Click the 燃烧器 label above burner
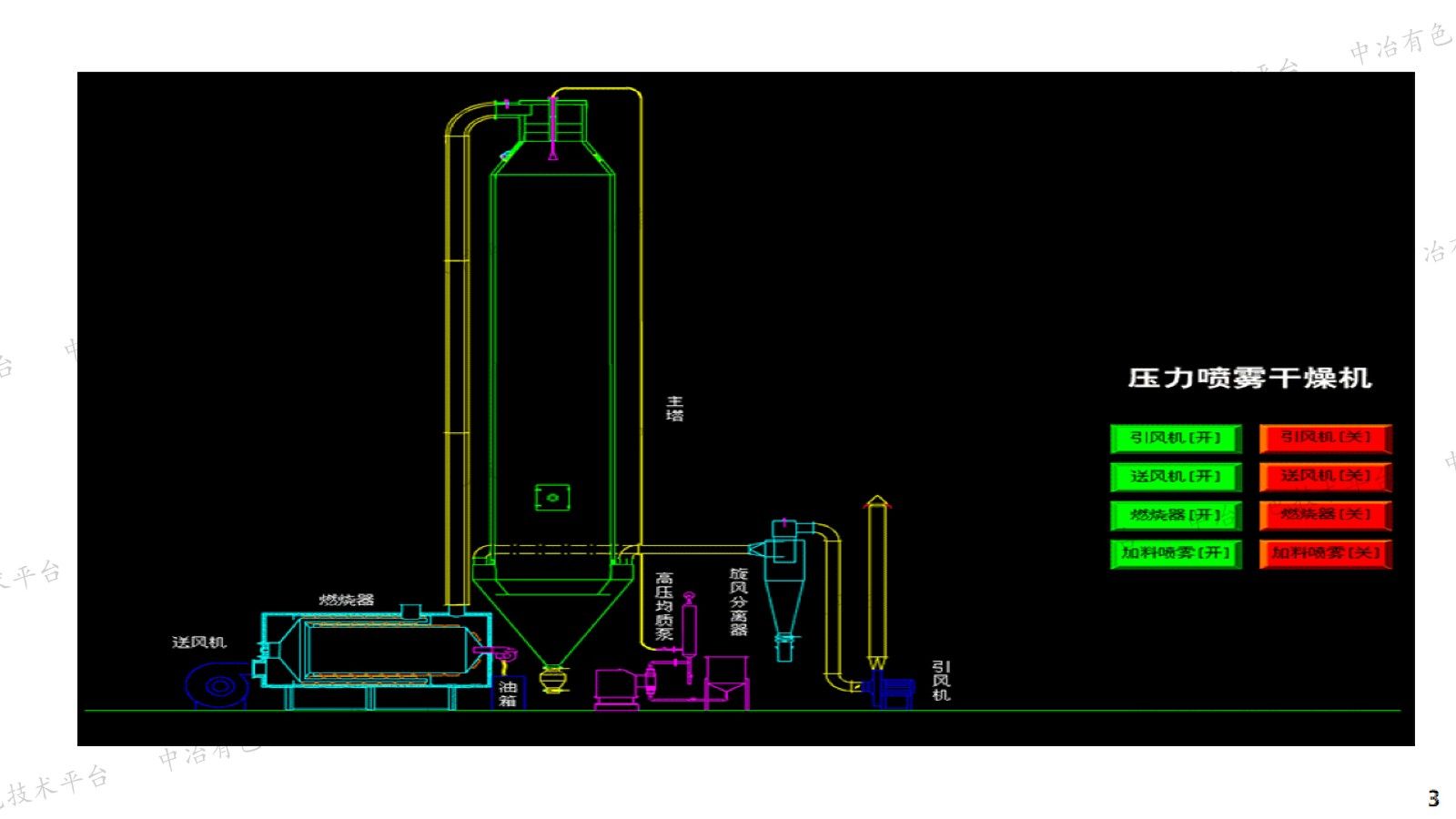Image resolution: width=1456 pixels, height=819 pixels. tap(347, 600)
